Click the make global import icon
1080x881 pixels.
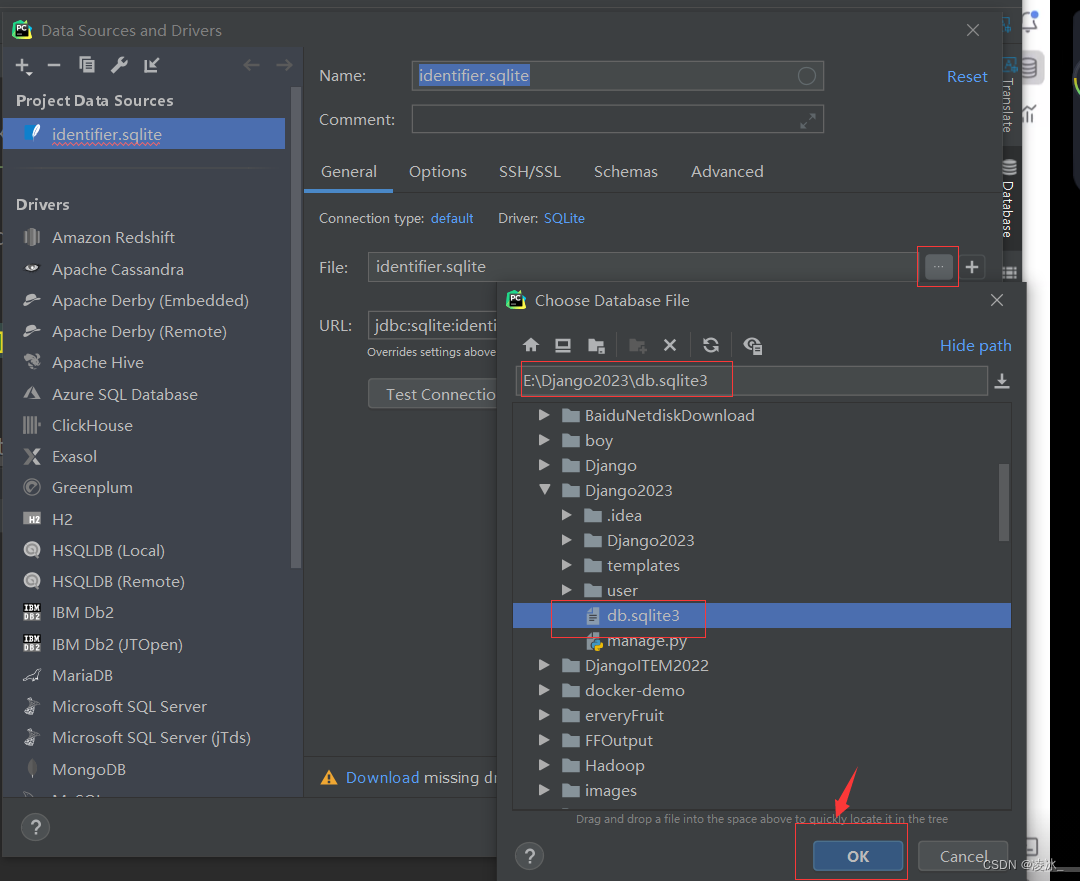coord(152,65)
